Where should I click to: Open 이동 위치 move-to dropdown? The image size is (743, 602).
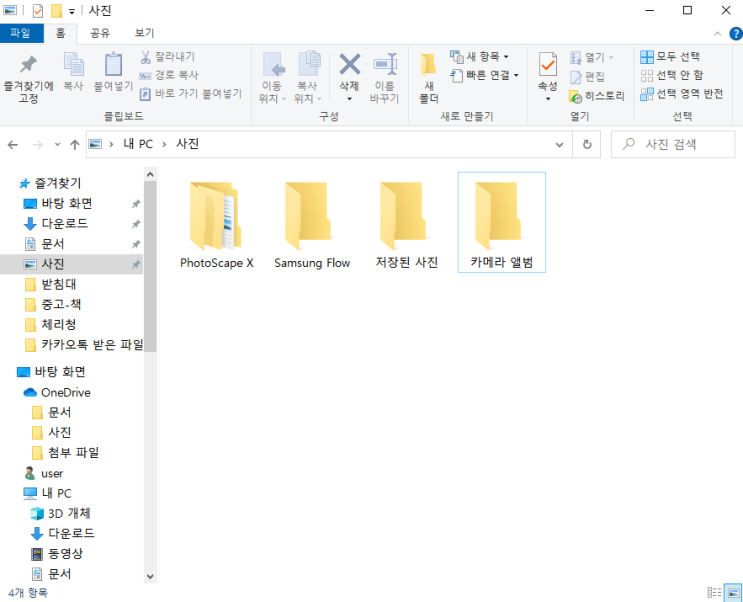[272, 78]
